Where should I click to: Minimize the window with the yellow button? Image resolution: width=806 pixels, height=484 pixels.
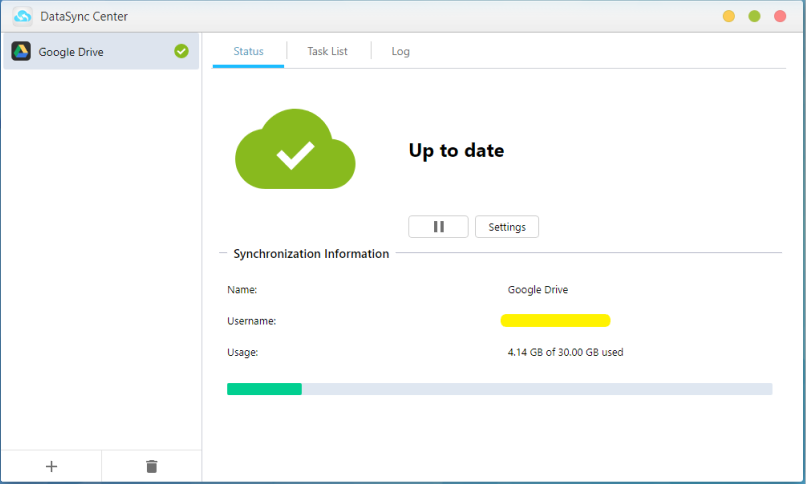[x=728, y=16]
